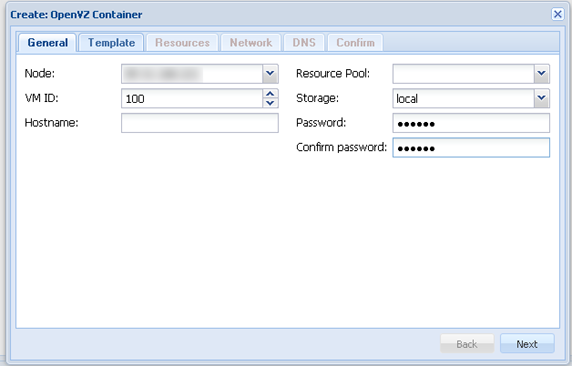
Task: Click the Node selection field
Action: (192, 74)
